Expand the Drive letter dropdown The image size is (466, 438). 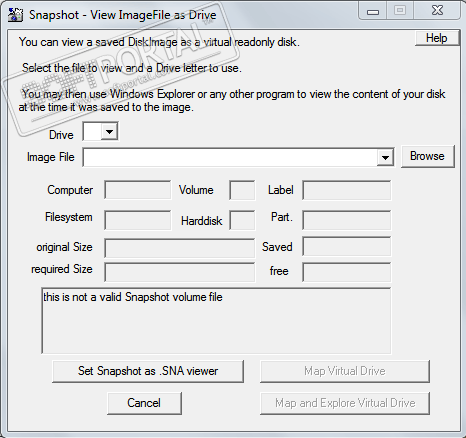coord(109,132)
